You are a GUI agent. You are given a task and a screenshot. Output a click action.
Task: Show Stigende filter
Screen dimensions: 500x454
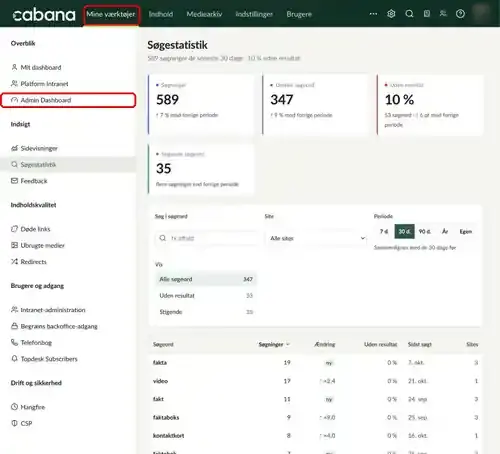[x=206, y=312]
